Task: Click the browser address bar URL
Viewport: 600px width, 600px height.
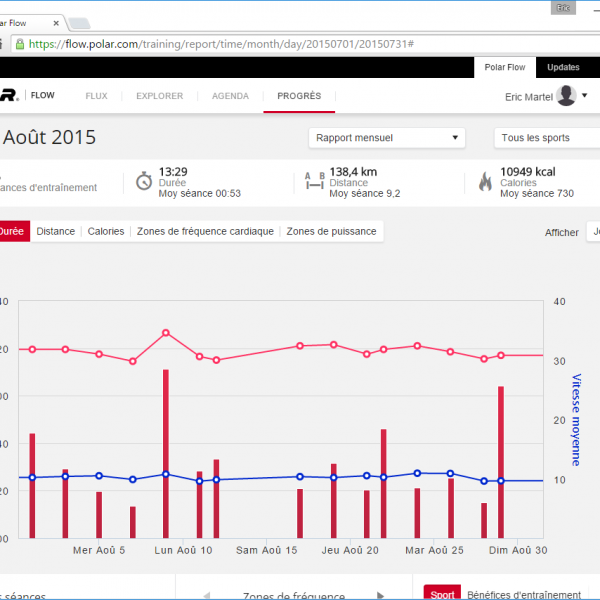Action: coord(220,44)
